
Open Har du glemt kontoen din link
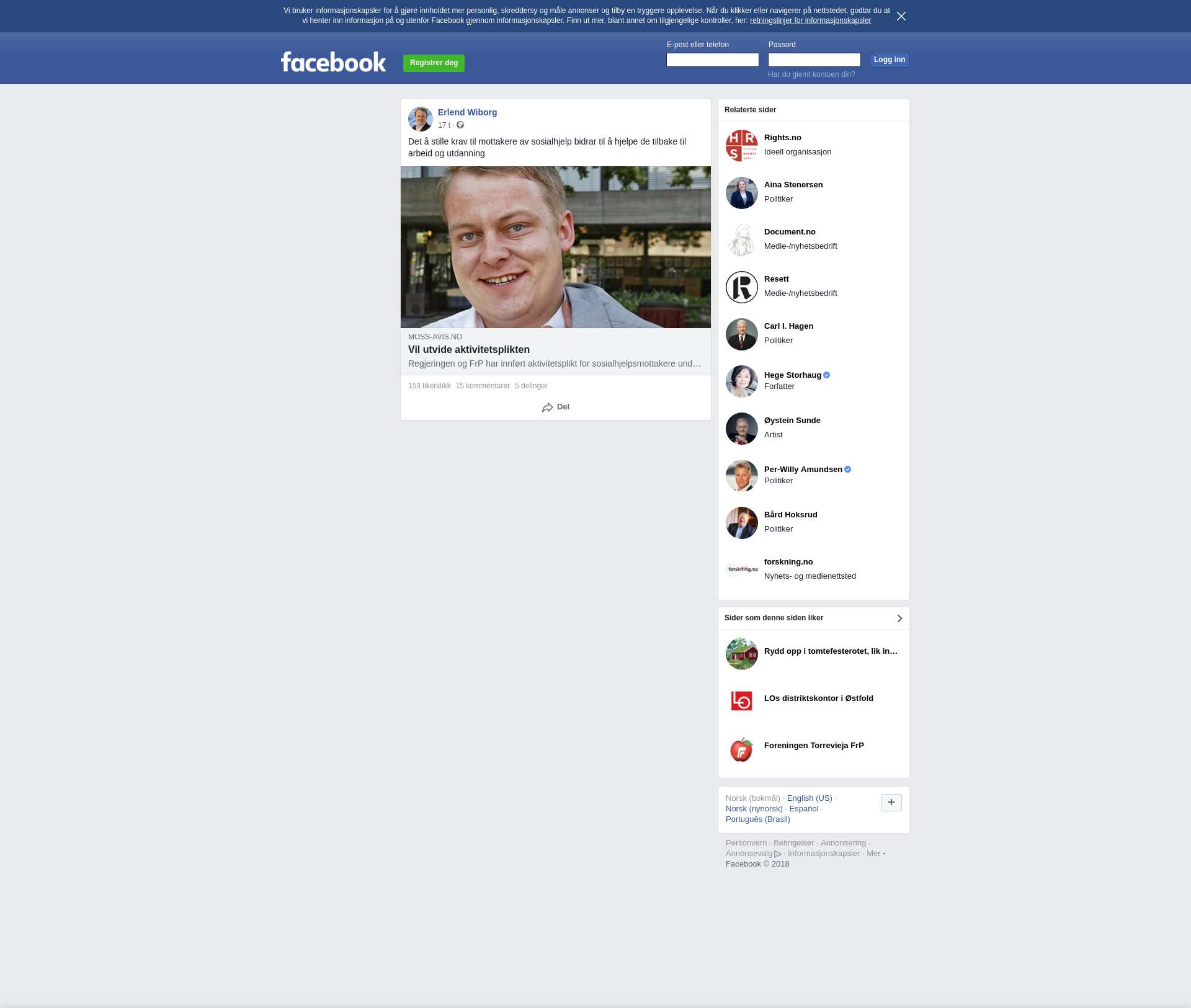[811, 74]
